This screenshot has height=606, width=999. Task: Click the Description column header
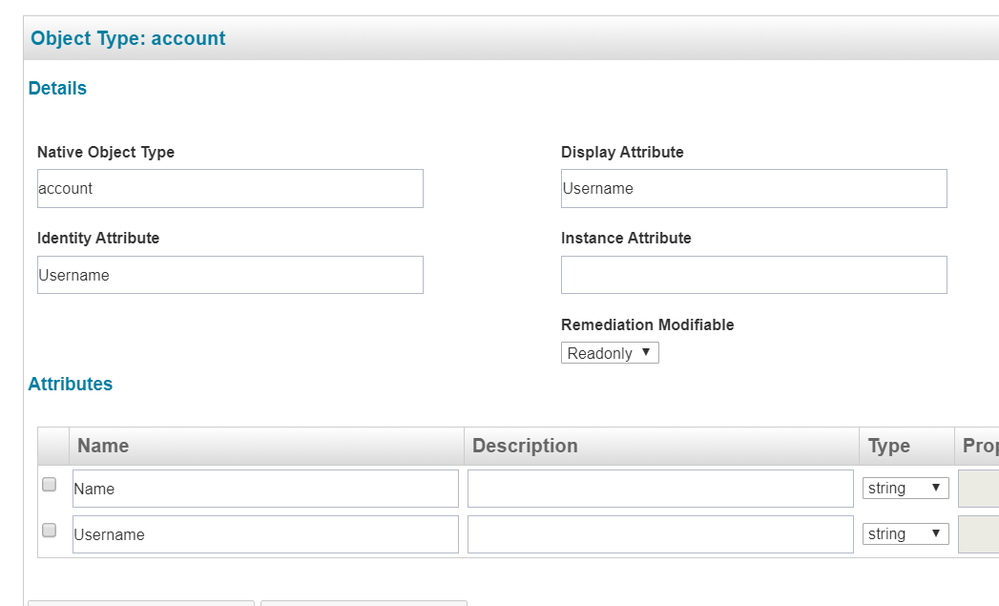[x=525, y=446]
